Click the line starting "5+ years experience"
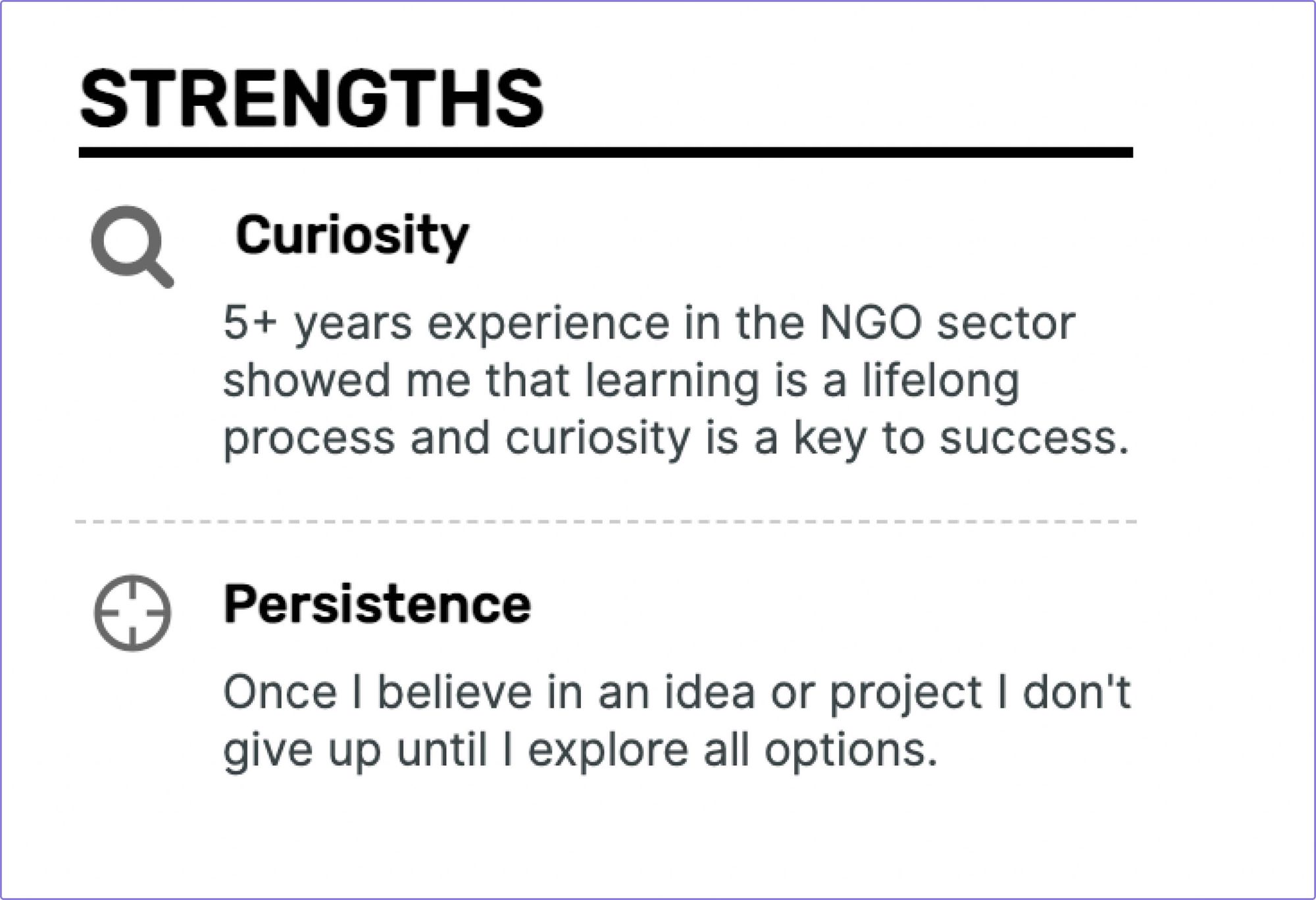The height and width of the screenshot is (900, 1316). pyautogui.click(x=649, y=324)
